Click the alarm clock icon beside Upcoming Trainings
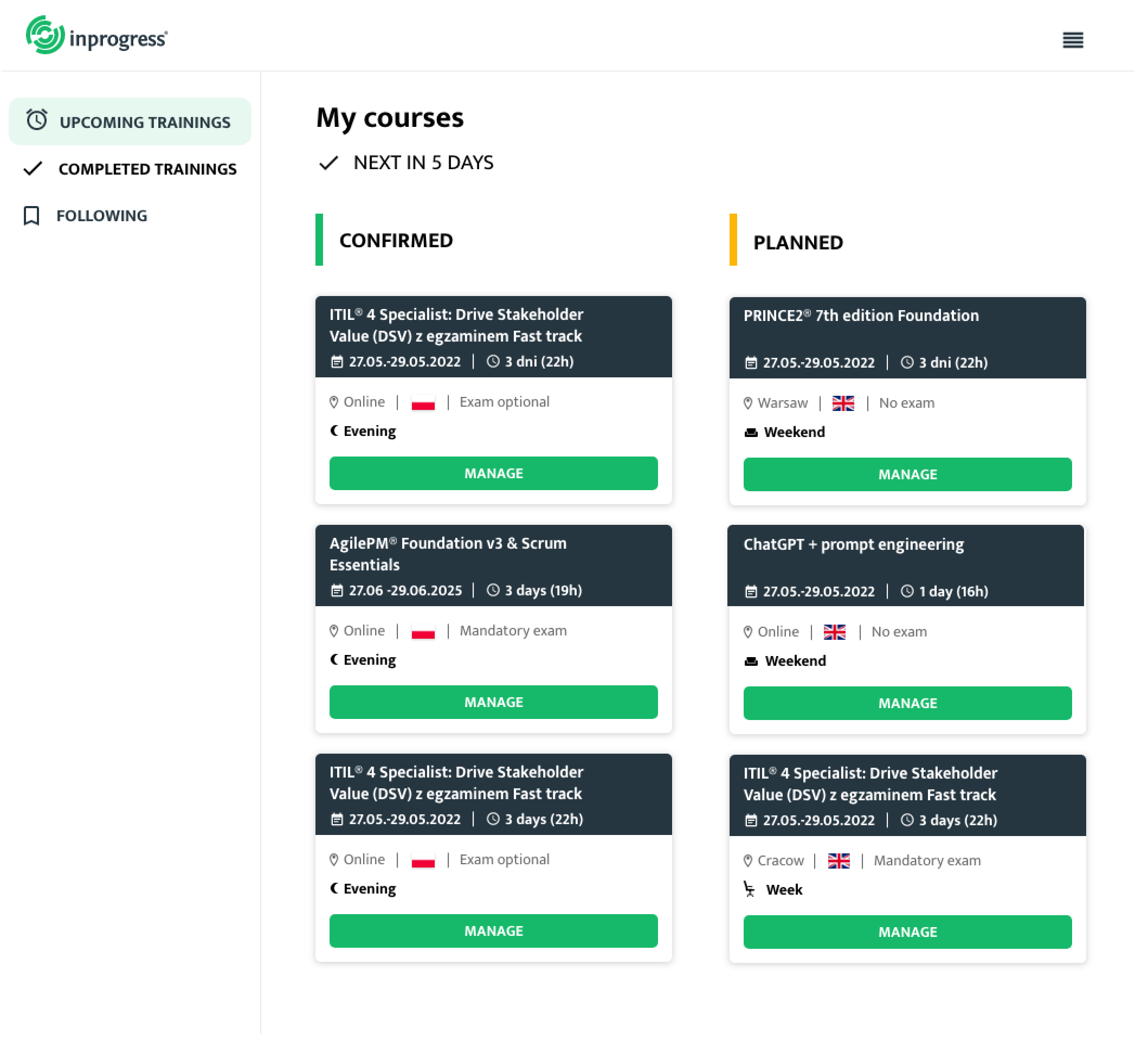 (x=37, y=120)
